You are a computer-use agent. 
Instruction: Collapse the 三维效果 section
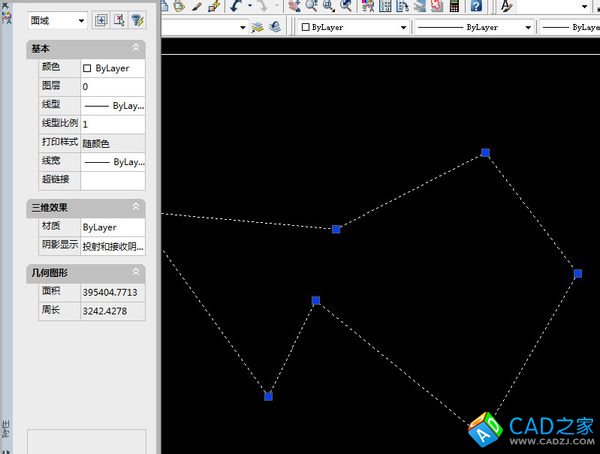point(136,207)
